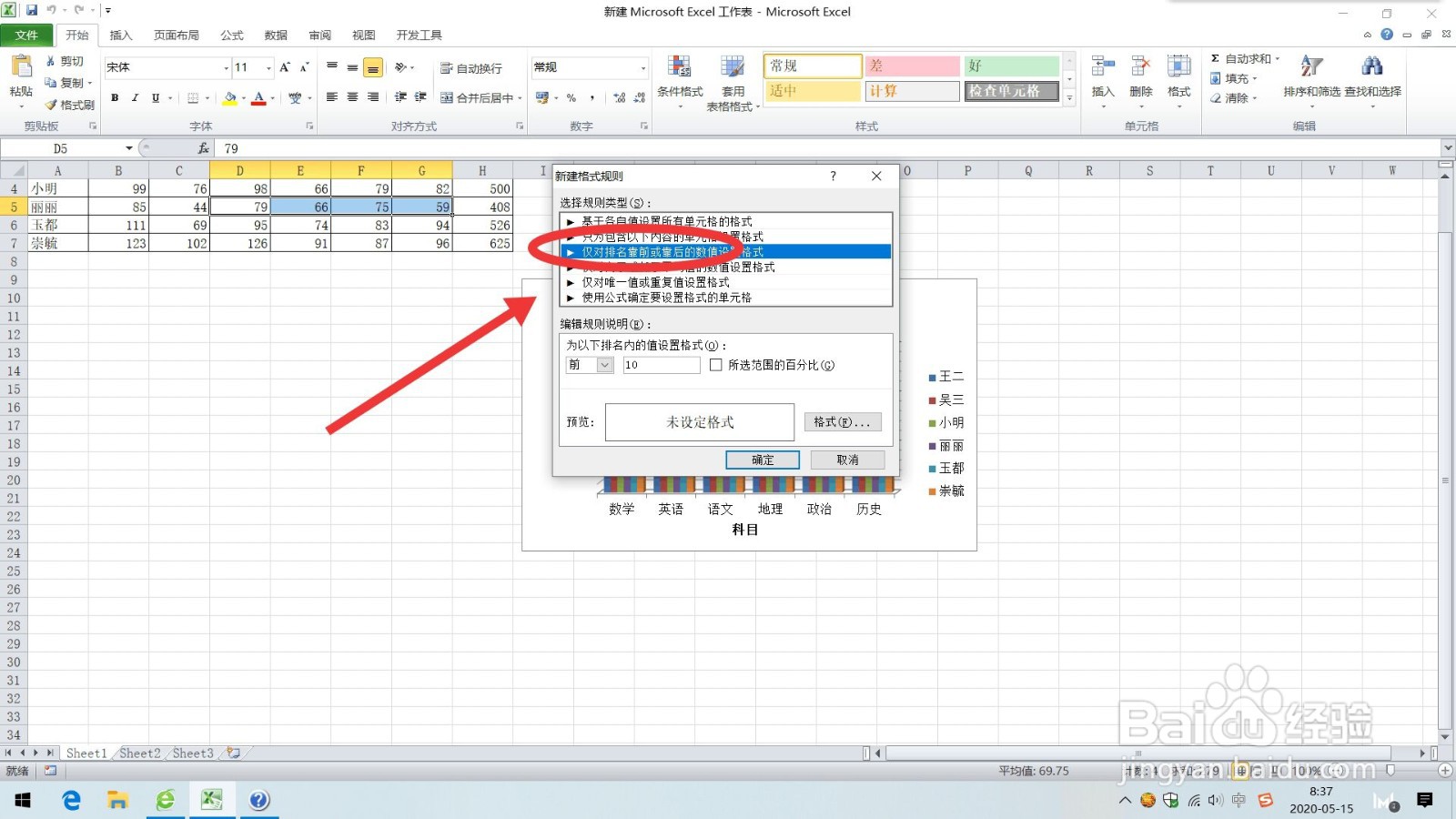Click the Windows Start button
The image size is (1456, 819).
click(x=23, y=801)
